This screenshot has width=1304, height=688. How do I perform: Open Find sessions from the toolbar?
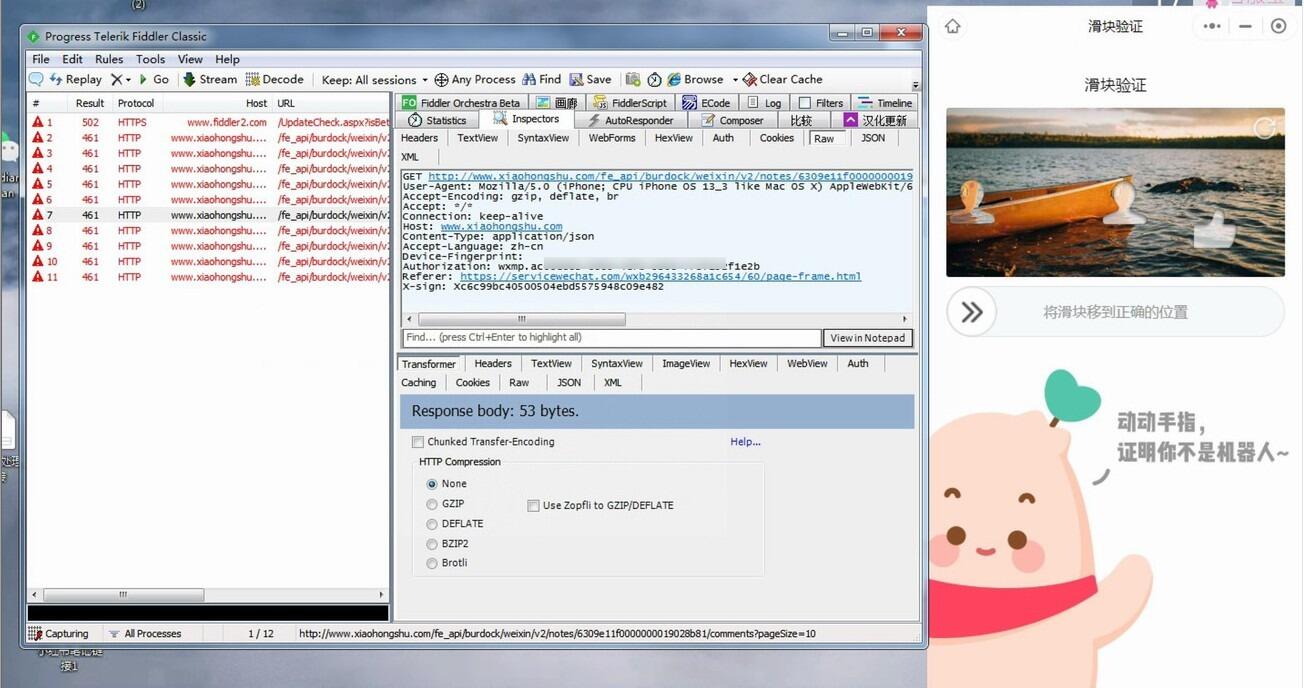coord(541,80)
